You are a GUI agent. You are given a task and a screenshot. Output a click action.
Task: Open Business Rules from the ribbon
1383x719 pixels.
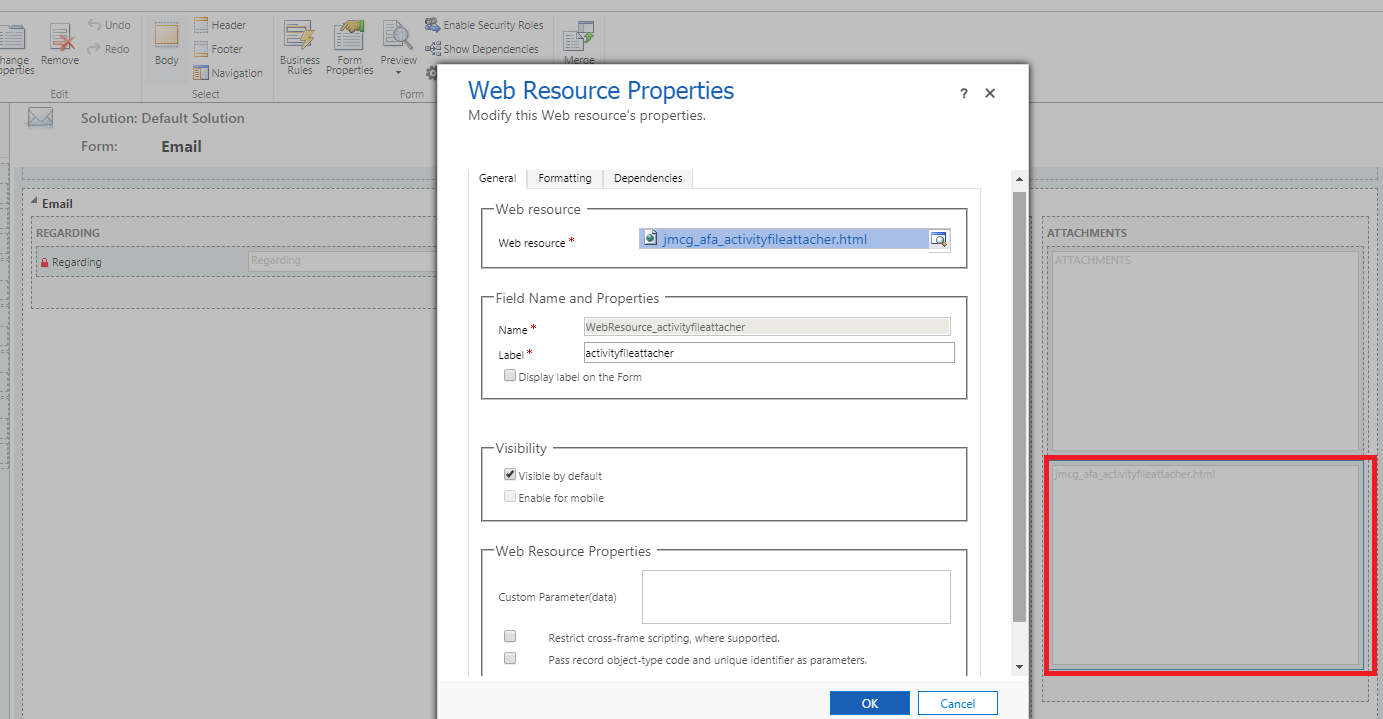(299, 45)
